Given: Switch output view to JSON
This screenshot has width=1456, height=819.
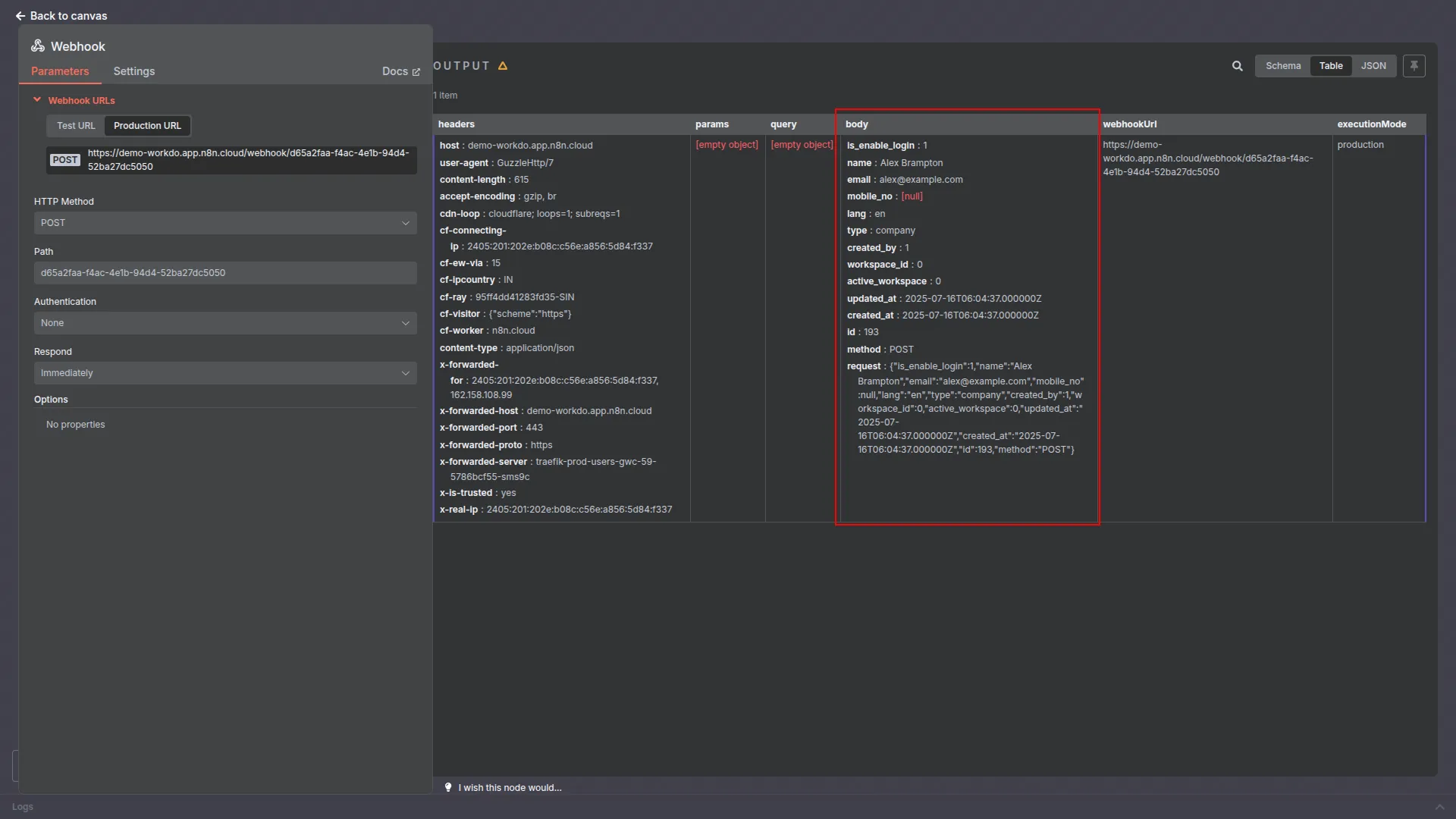Looking at the screenshot, I should click(1373, 66).
